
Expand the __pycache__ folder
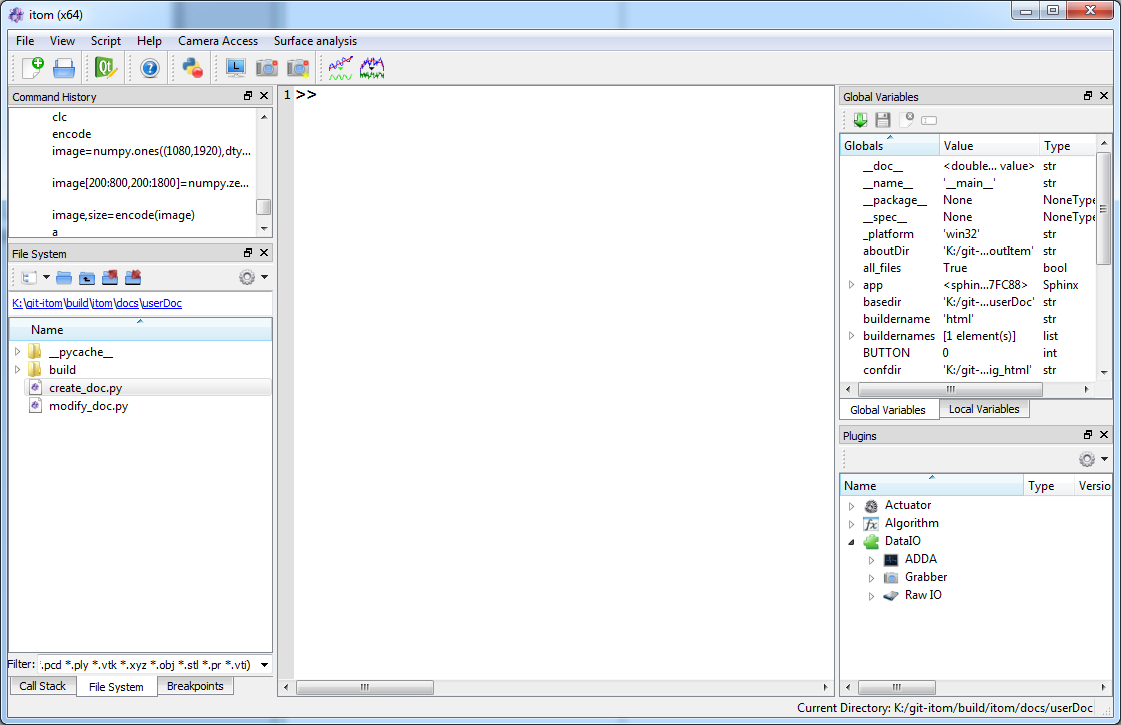coord(17,352)
